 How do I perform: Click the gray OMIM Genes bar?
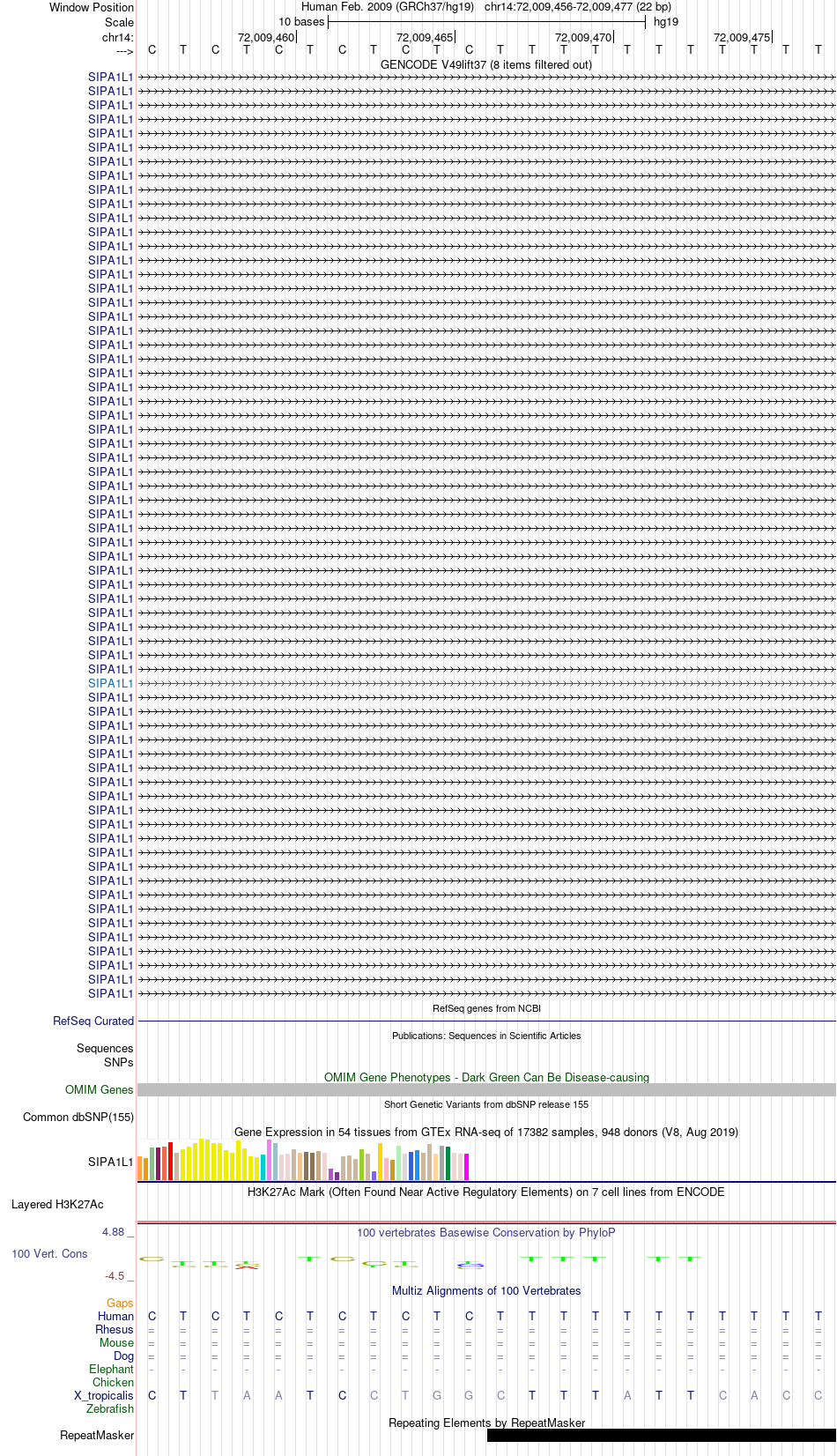pyautogui.click(x=486, y=1089)
